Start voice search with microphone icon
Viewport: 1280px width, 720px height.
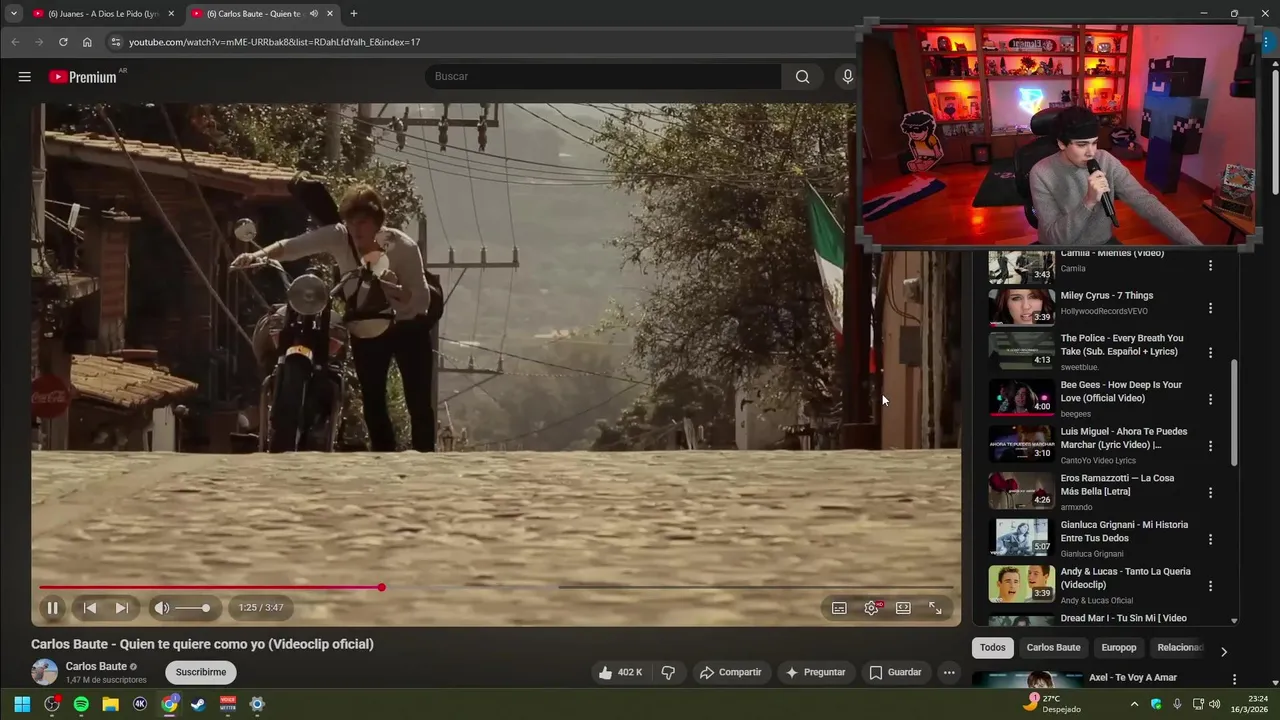(847, 77)
